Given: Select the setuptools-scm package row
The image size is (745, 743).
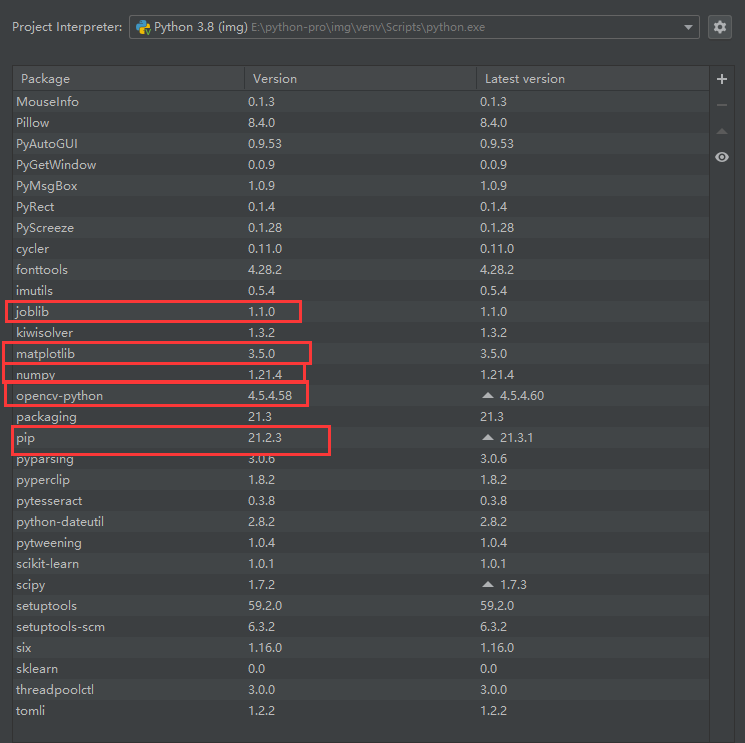Looking at the screenshot, I should point(361,627).
